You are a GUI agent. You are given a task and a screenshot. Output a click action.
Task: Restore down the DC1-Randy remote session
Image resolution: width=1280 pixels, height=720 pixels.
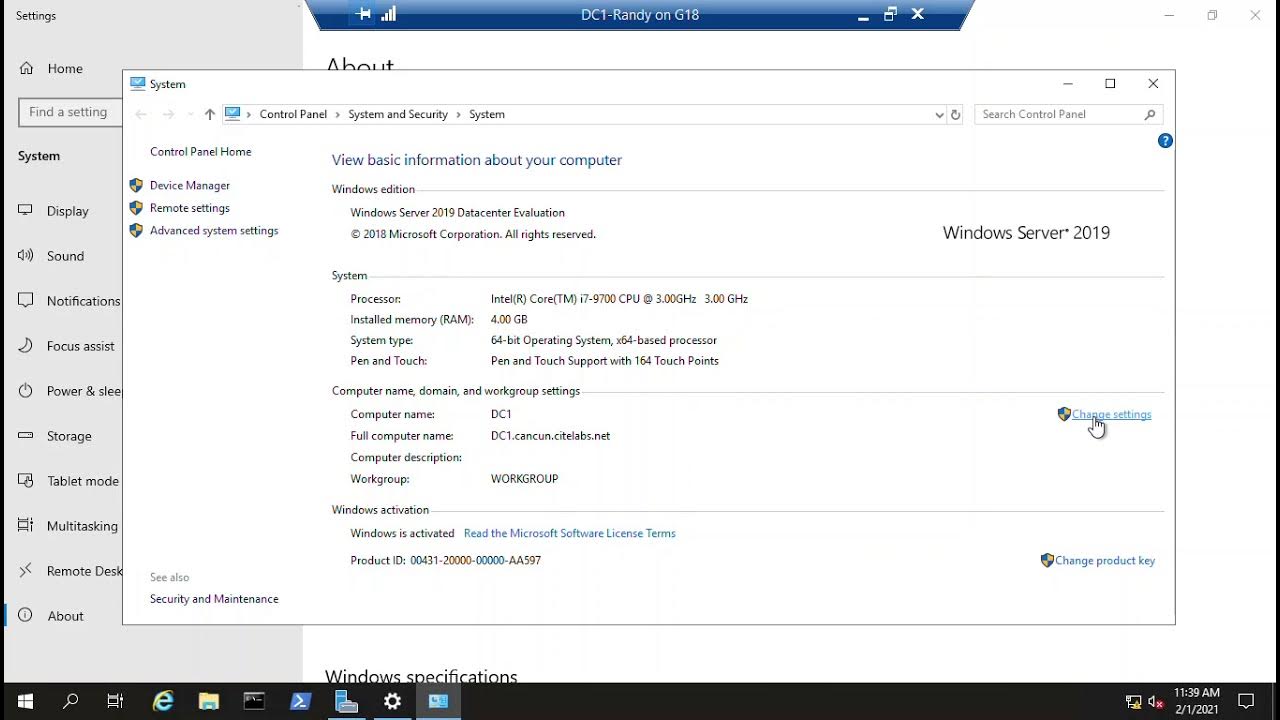pyautogui.click(x=890, y=15)
